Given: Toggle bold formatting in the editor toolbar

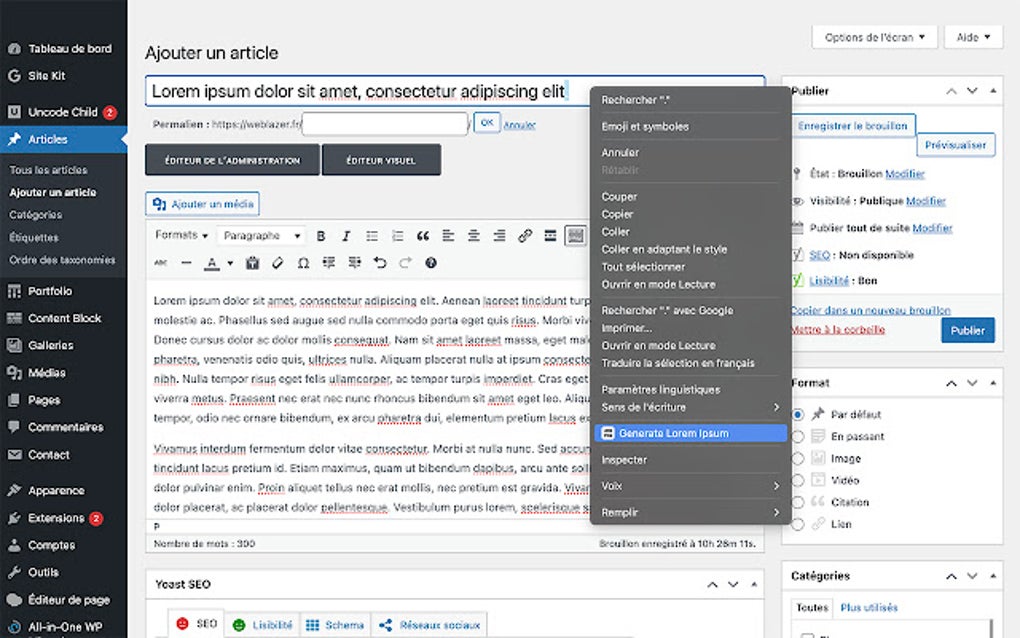Looking at the screenshot, I should [320, 236].
